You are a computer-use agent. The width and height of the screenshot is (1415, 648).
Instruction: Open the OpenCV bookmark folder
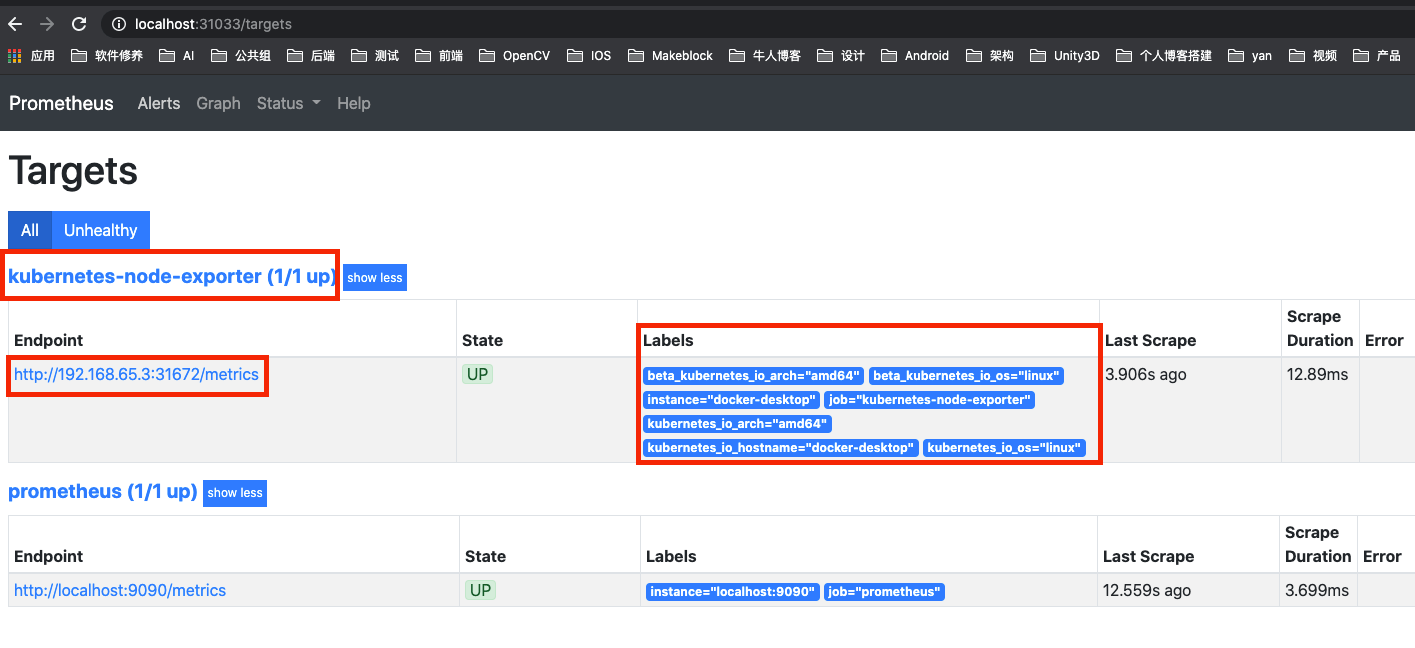514,56
